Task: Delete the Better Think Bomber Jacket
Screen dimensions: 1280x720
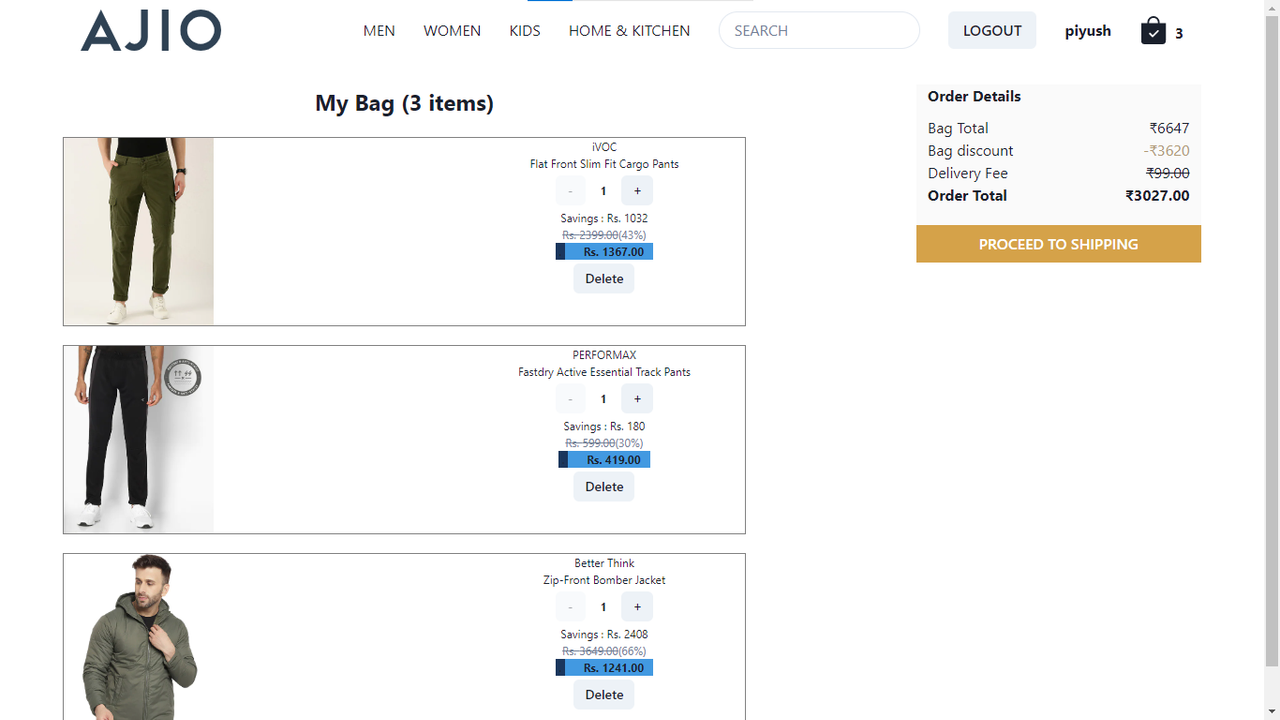Action: [x=604, y=695]
